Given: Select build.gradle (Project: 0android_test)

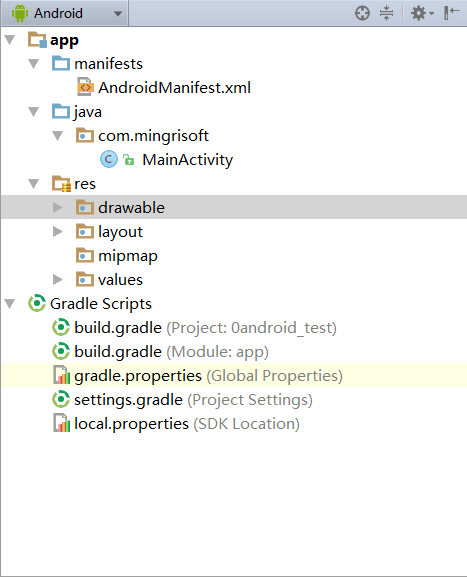Looking at the screenshot, I should coord(194,328).
